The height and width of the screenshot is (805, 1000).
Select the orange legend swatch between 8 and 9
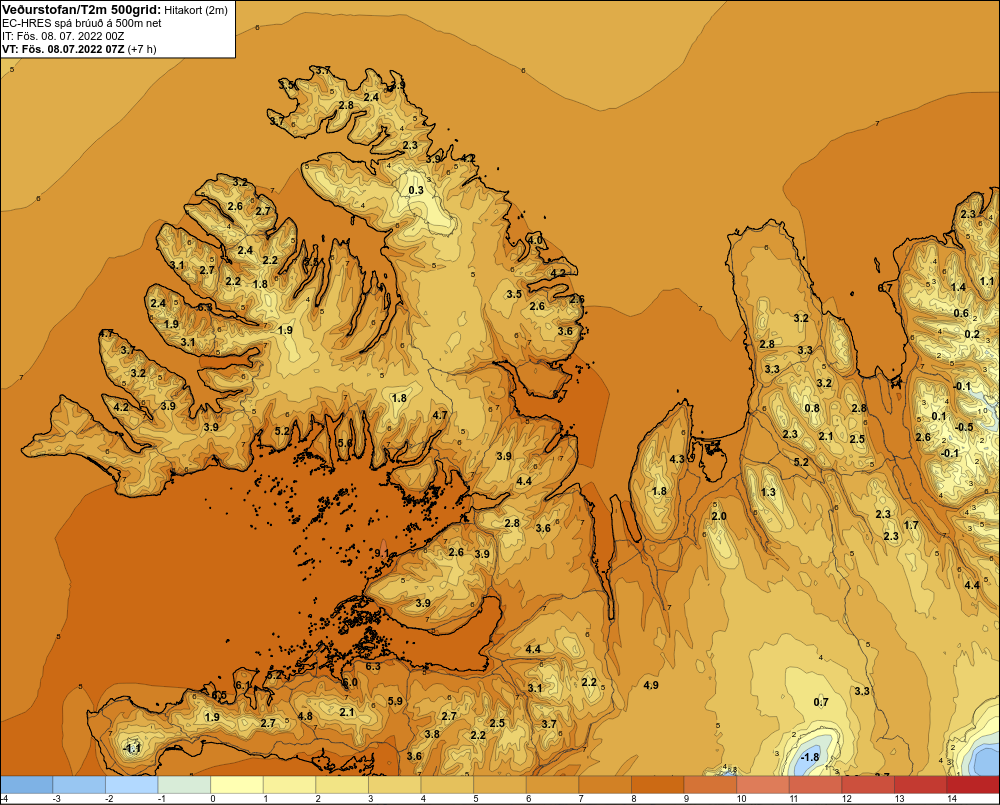[658, 785]
